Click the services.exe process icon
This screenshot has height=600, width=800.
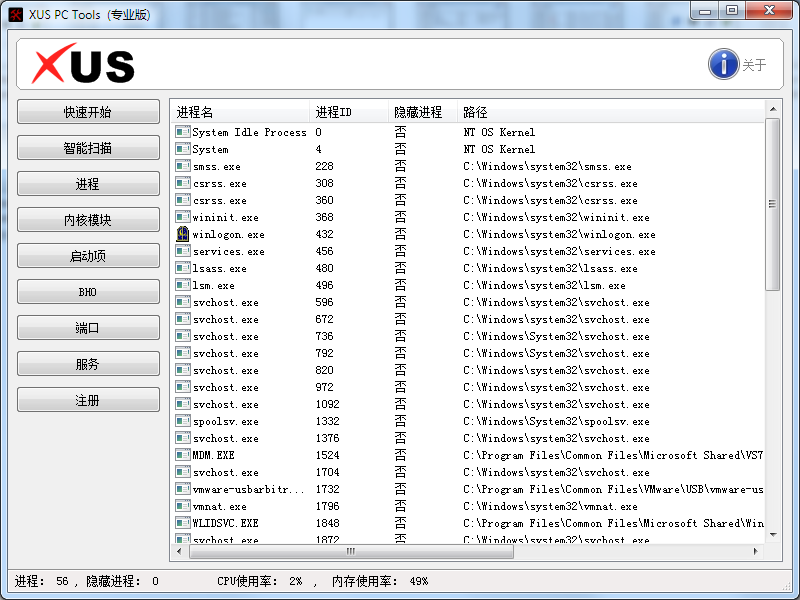click(182, 251)
